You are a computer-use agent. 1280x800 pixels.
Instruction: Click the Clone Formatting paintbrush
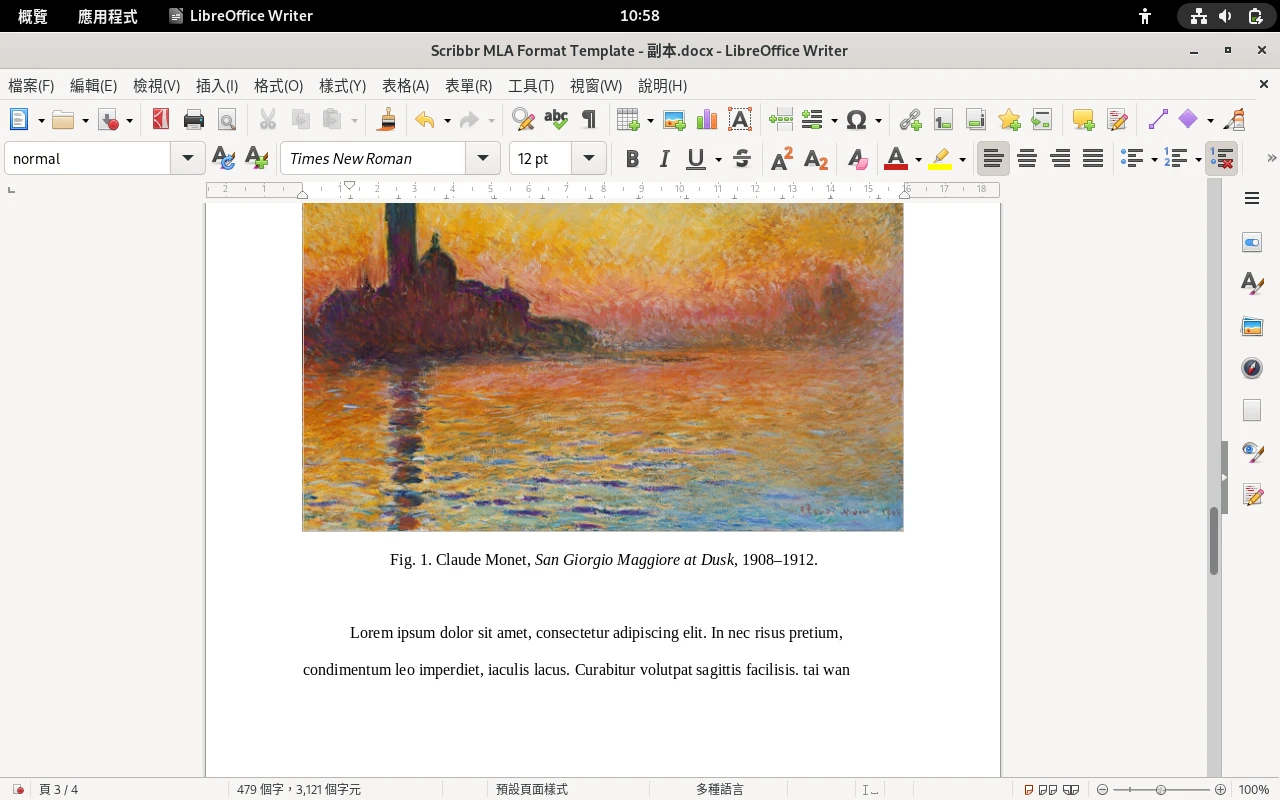coord(386,120)
